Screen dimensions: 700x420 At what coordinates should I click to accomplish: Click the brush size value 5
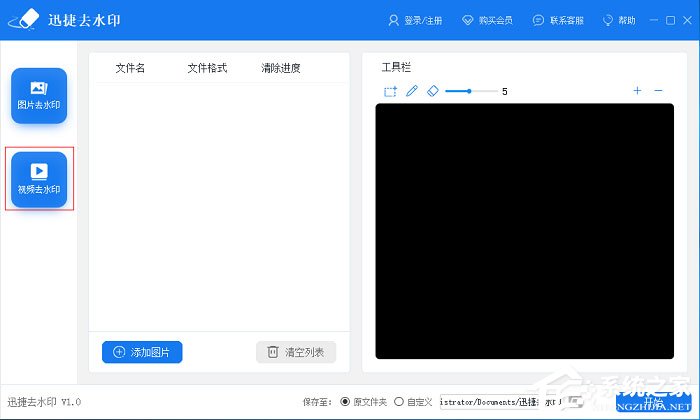pyautogui.click(x=504, y=91)
